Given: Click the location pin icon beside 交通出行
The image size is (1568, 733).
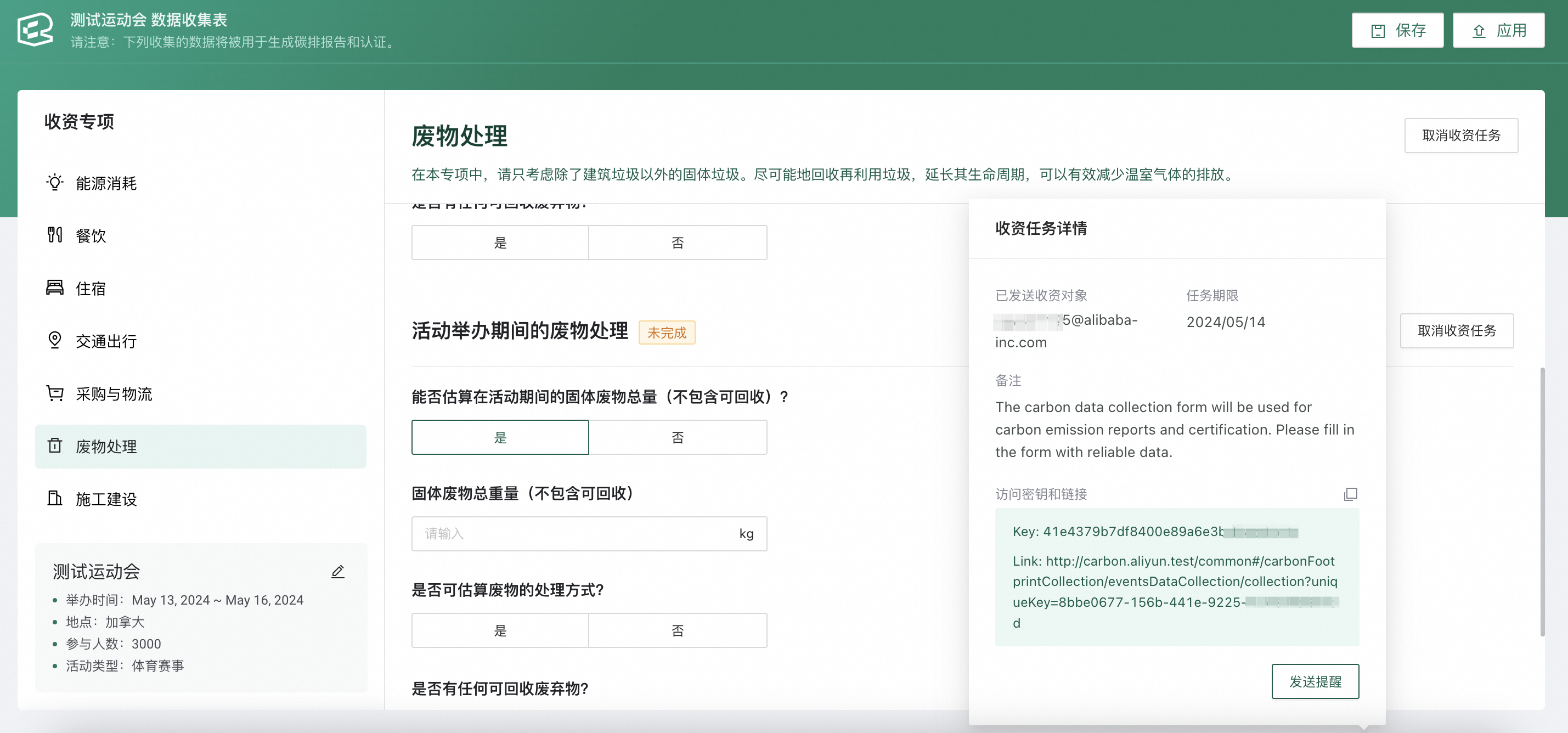Looking at the screenshot, I should pos(55,340).
